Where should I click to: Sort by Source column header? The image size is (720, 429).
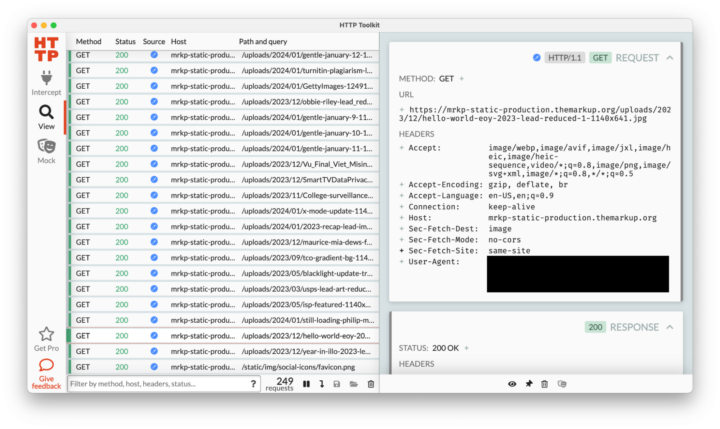[154, 41]
